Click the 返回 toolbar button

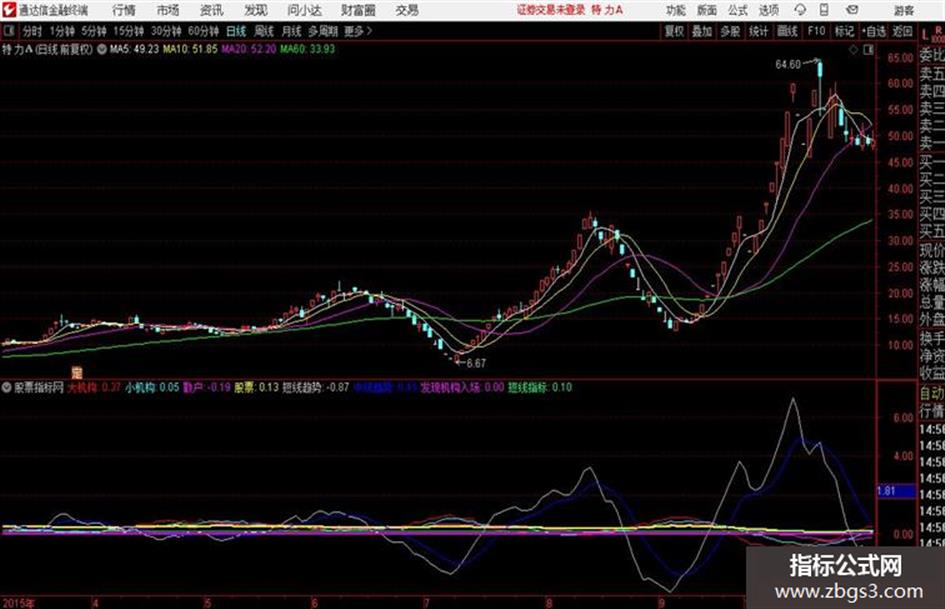(902, 31)
